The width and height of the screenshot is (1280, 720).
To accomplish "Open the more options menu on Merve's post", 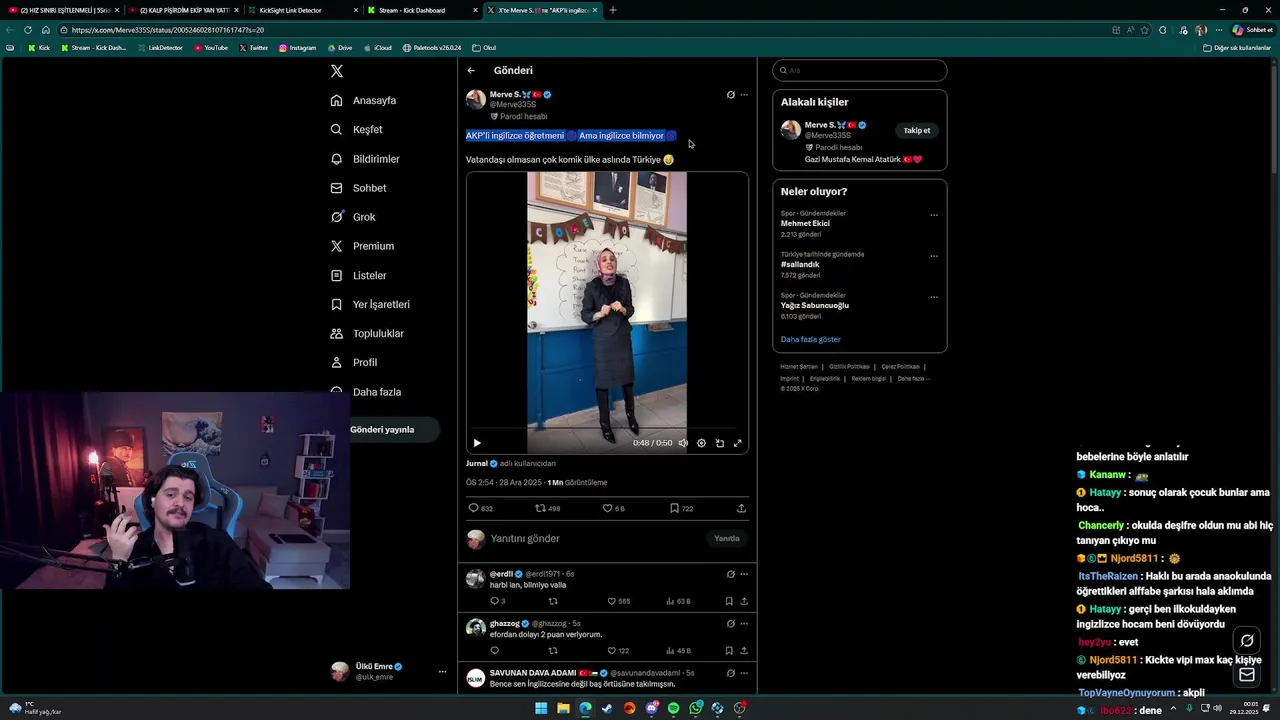I will click(743, 95).
